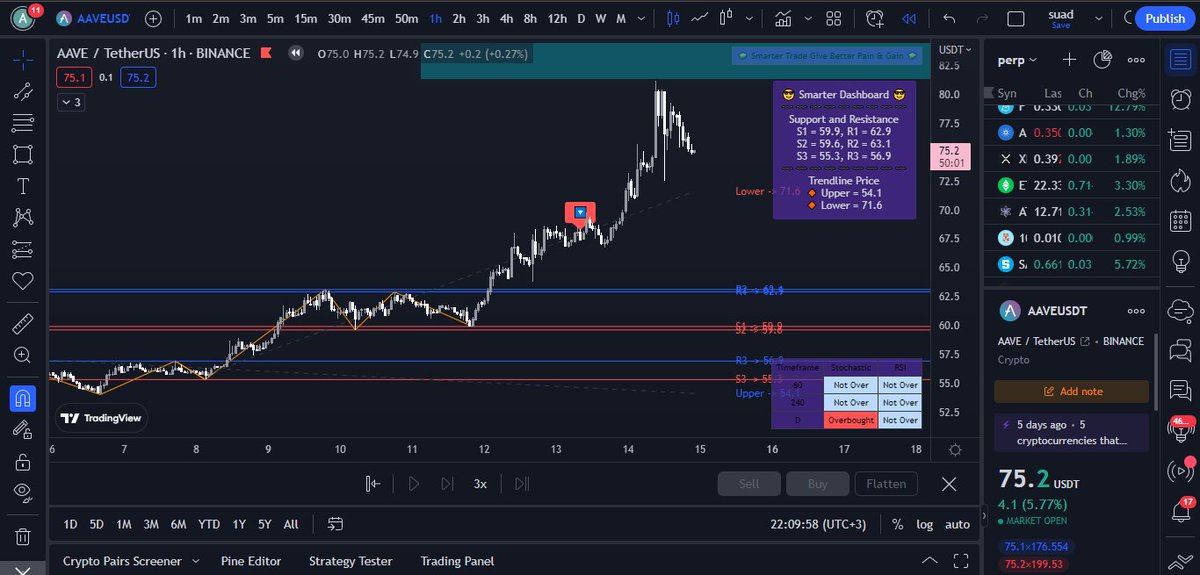
Task: Open the prediction and measurement tools
Action: 22,249
